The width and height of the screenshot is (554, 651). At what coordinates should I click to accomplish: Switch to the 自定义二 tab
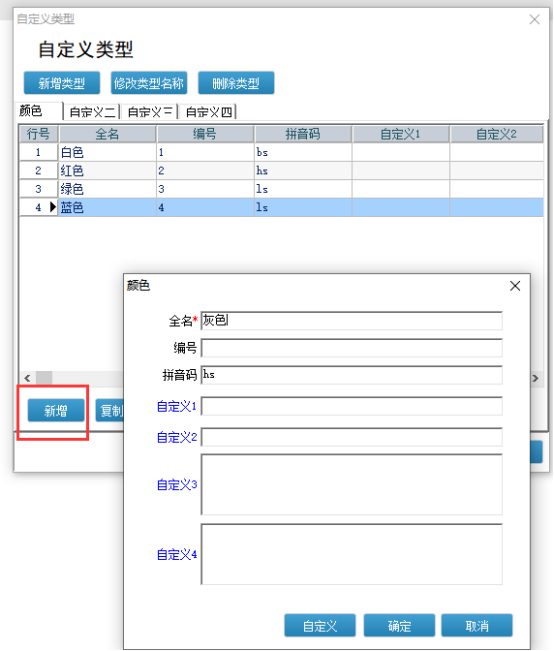(x=92, y=112)
